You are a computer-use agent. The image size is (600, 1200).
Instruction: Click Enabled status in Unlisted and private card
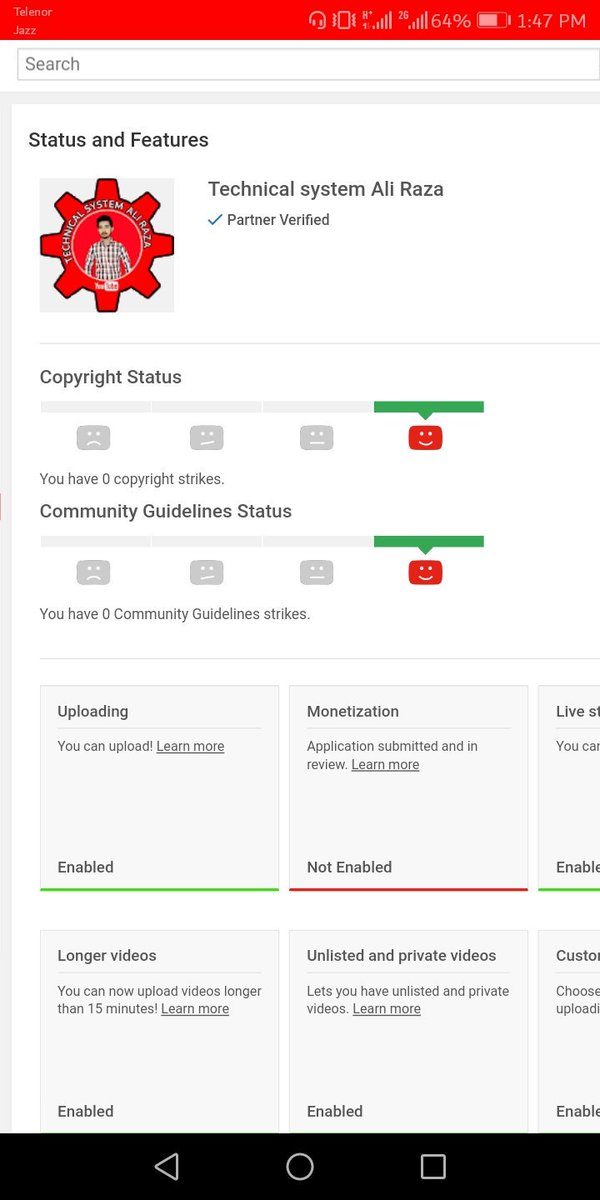pos(335,1111)
